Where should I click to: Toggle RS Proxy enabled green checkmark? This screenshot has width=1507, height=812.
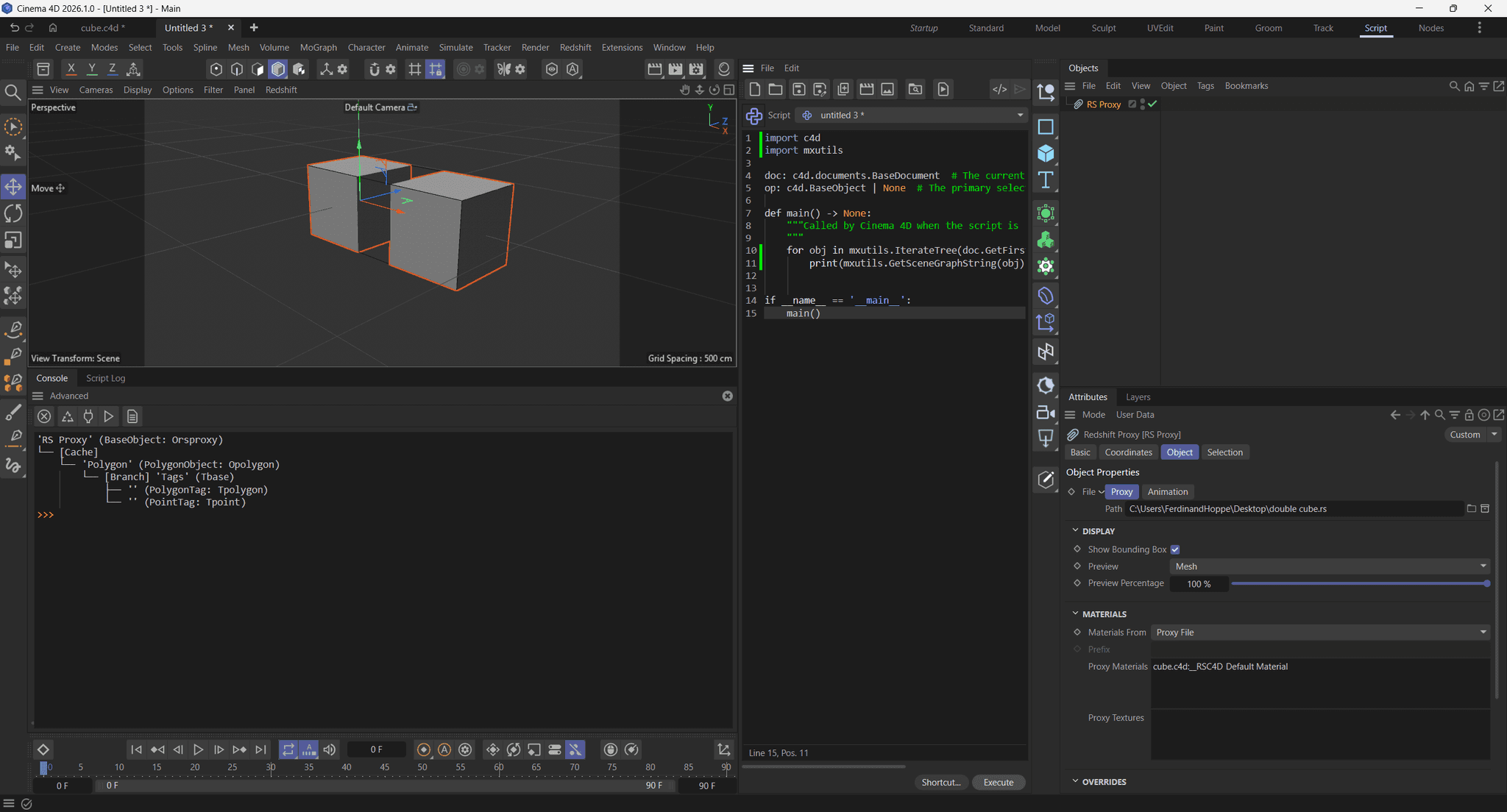[x=1152, y=104]
